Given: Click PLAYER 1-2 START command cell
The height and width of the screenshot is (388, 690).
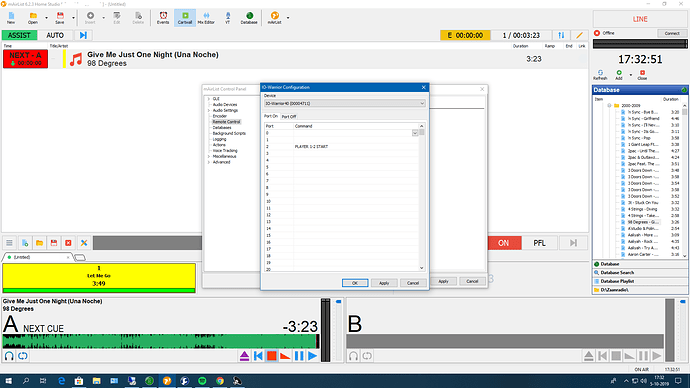Looking at the screenshot, I should point(356,146).
